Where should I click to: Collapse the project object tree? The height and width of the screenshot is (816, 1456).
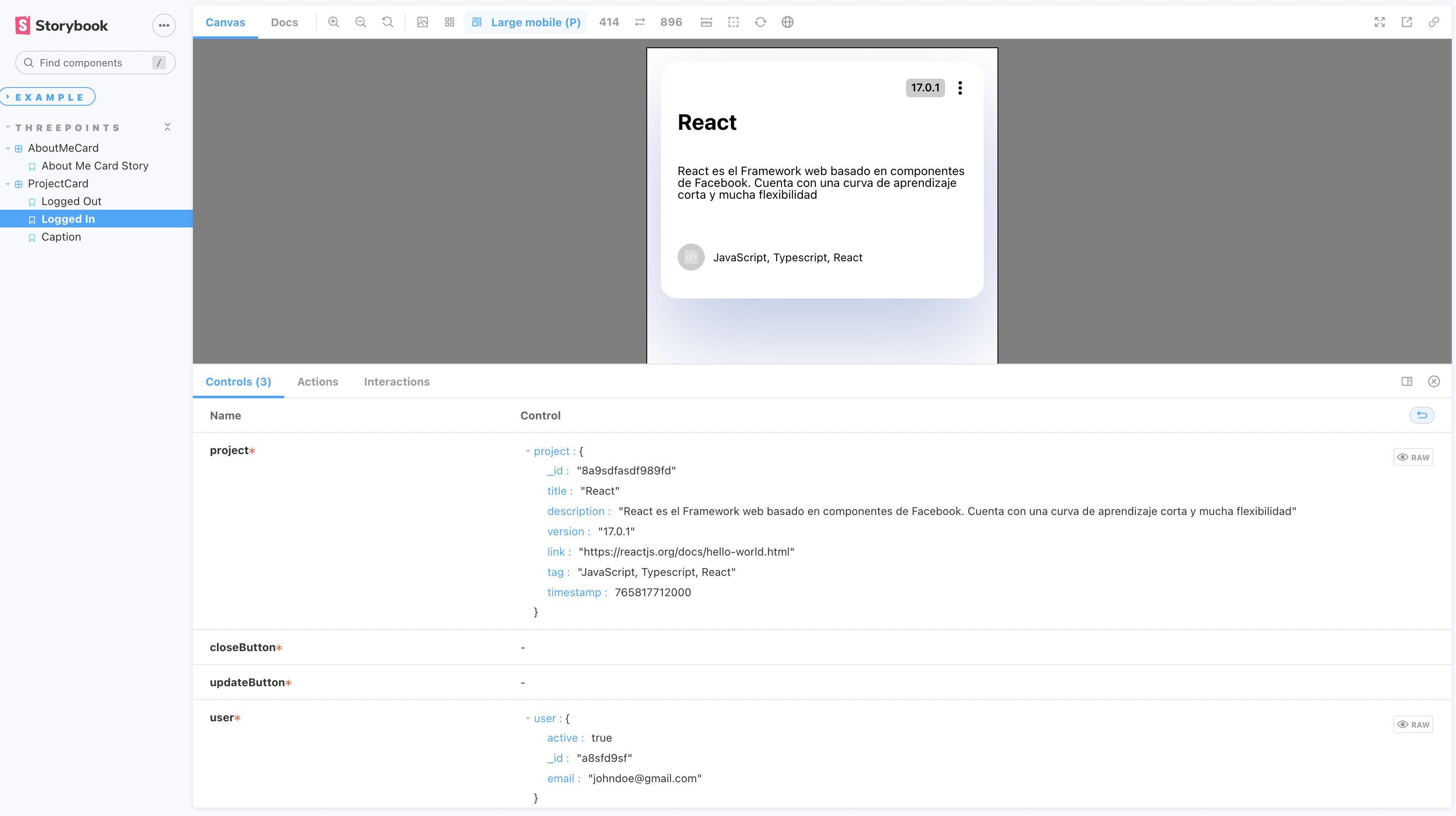[x=528, y=451]
